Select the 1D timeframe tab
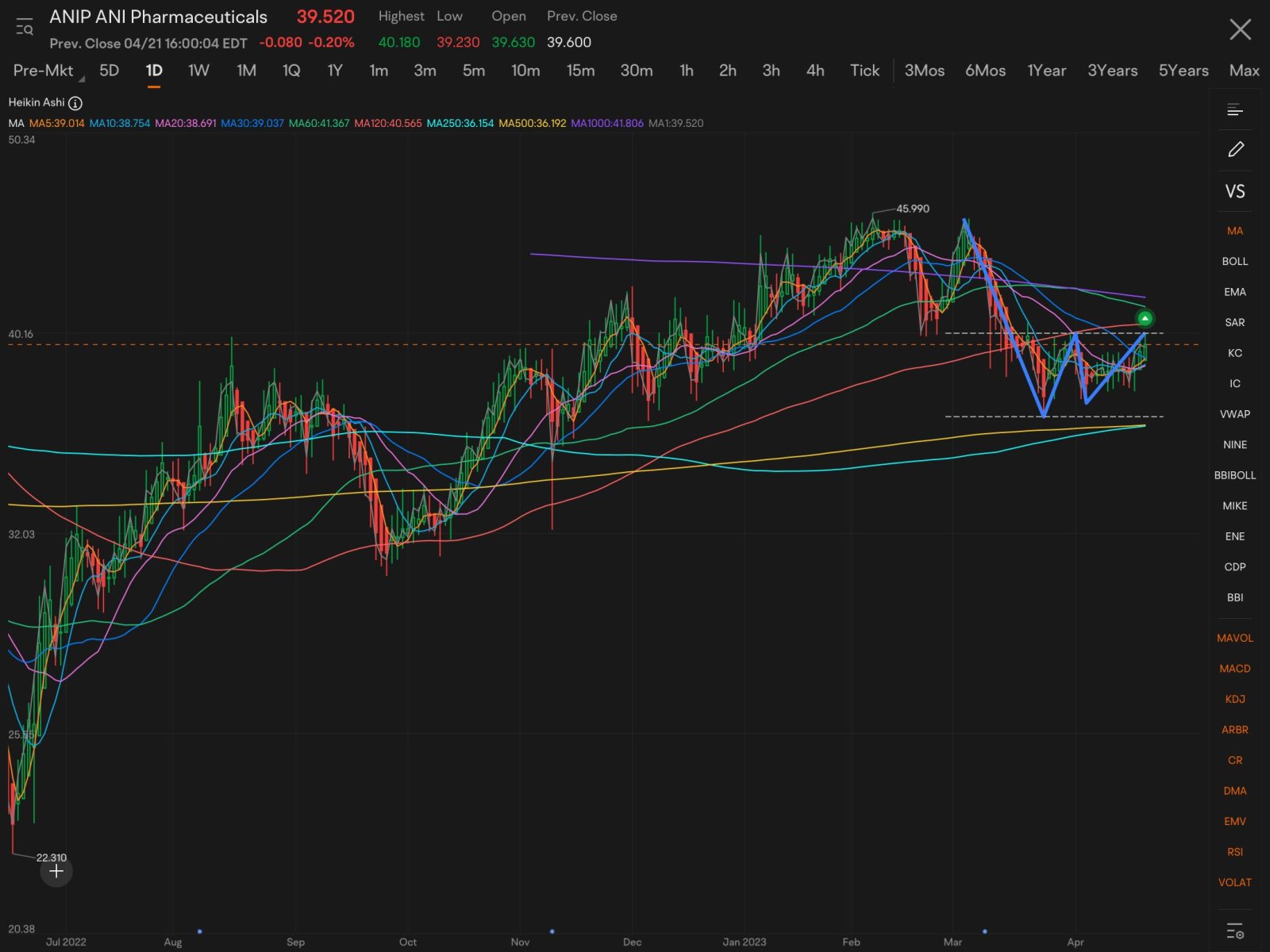The width and height of the screenshot is (1270, 952). [154, 71]
